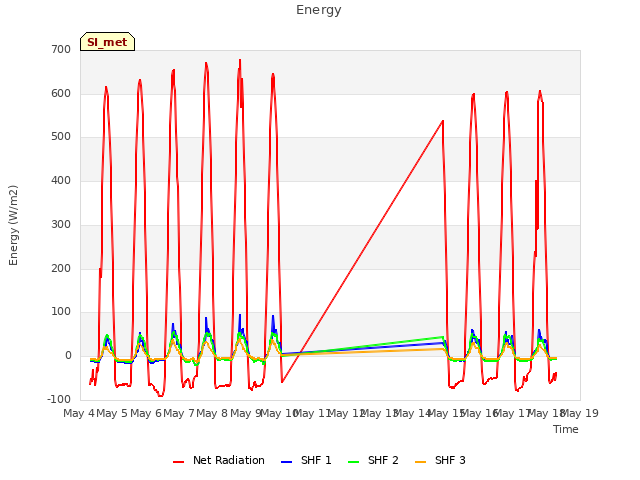Click the 700 y-axis tick label
Viewport: 640px width, 480px height.
point(61,49)
